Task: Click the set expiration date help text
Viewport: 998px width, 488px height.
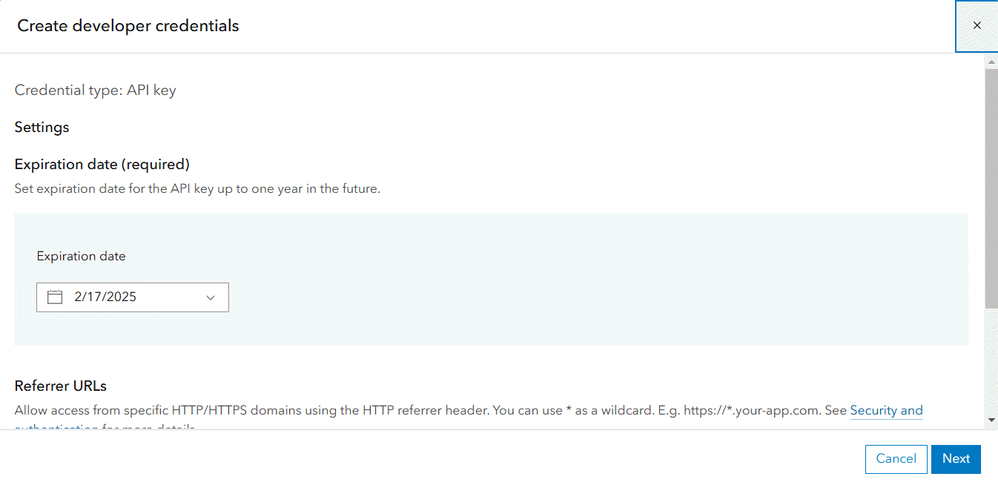Action: pos(197,188)
